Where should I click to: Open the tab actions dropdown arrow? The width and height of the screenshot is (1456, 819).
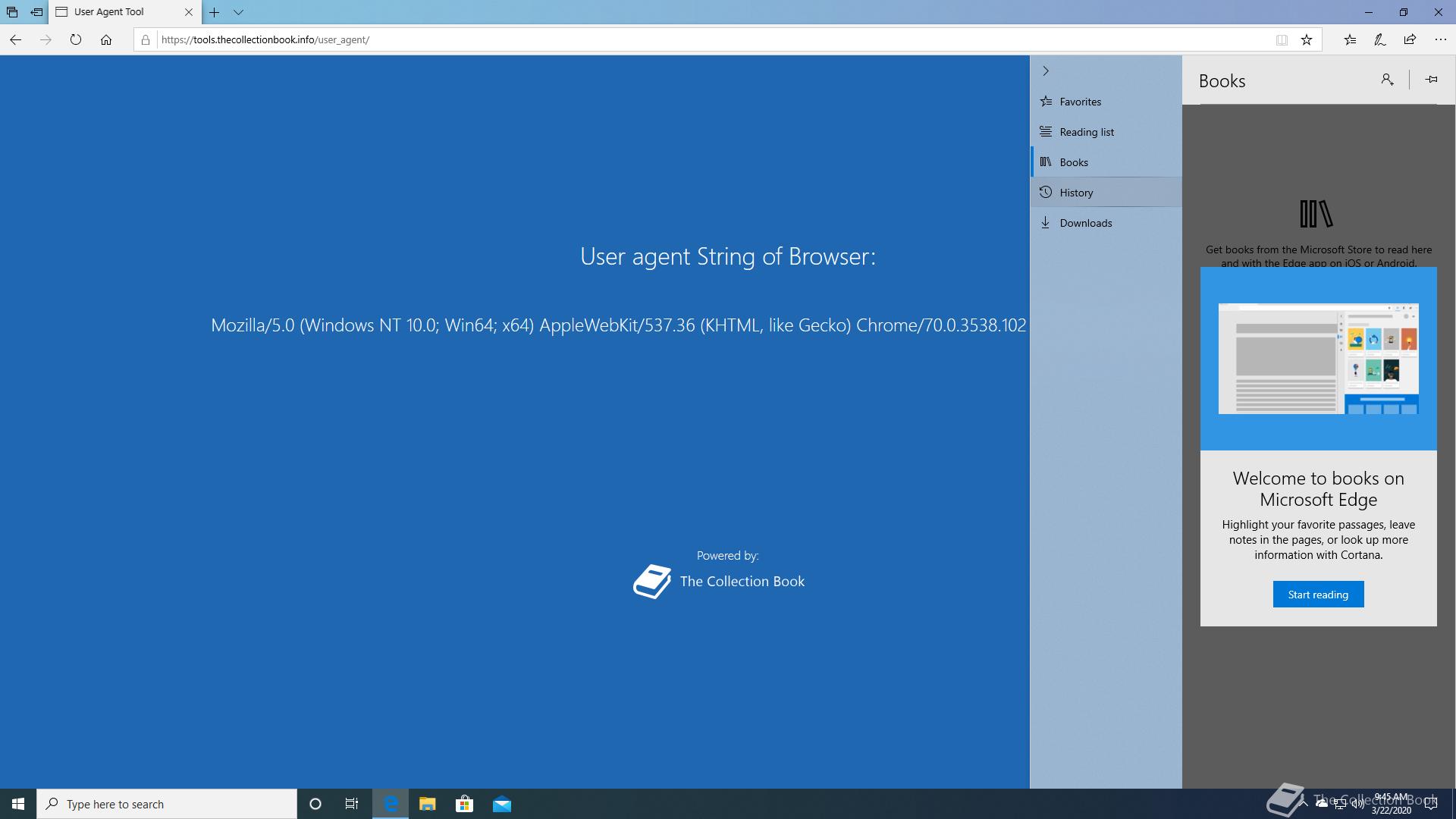[x=238, y=12]
